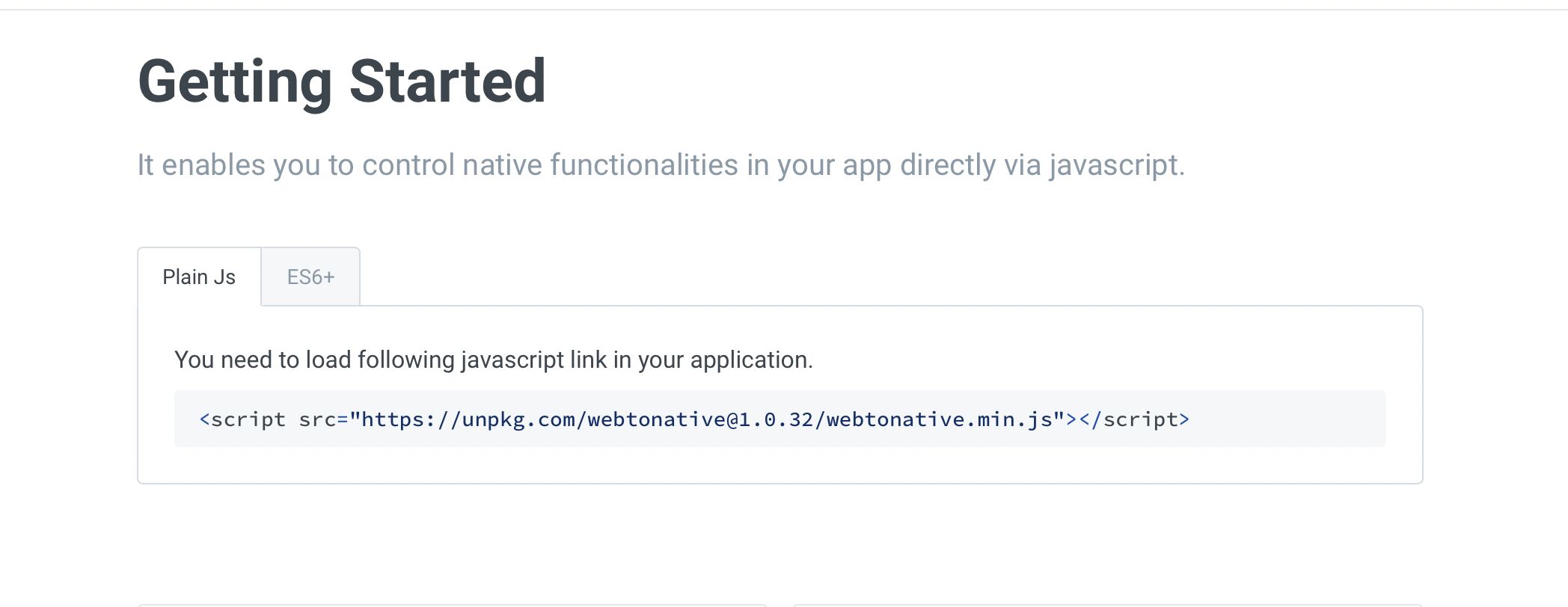Click the word 'application' in the instruction
The width and height of the screenshot is (1568, 607).
(x=749, y=360)
